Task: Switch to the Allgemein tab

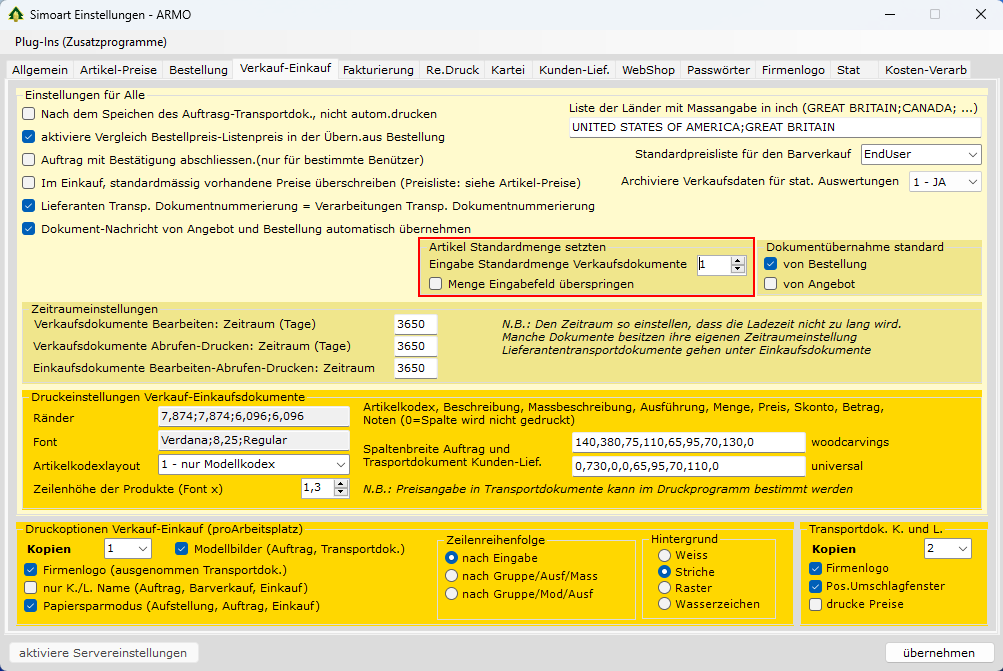Action: coord(40,70)
